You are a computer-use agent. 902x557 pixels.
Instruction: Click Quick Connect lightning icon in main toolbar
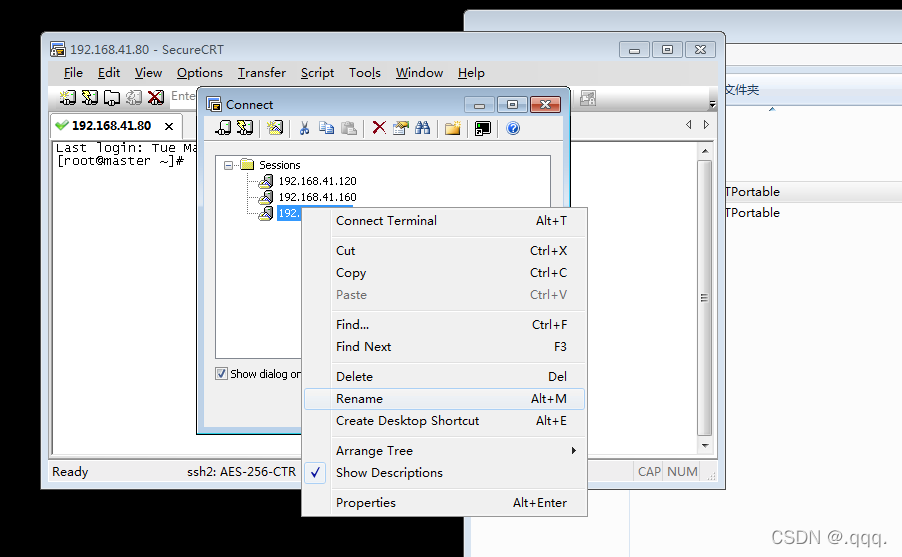click(x=89, y=97)
